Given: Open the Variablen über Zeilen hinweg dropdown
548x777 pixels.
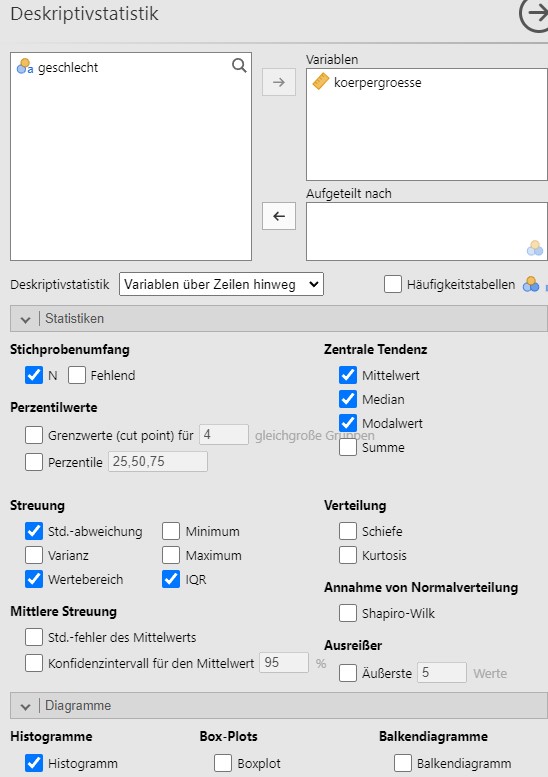Looking at the screenshot, I should 221,284.
